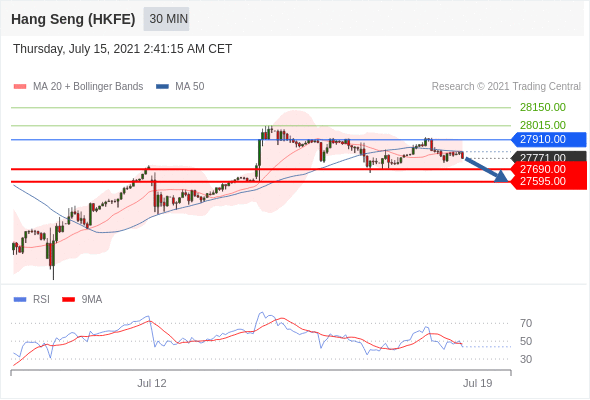Select the 27771.00 current price tag
Viewport: 590px width, 400px height.
(549, 157)
